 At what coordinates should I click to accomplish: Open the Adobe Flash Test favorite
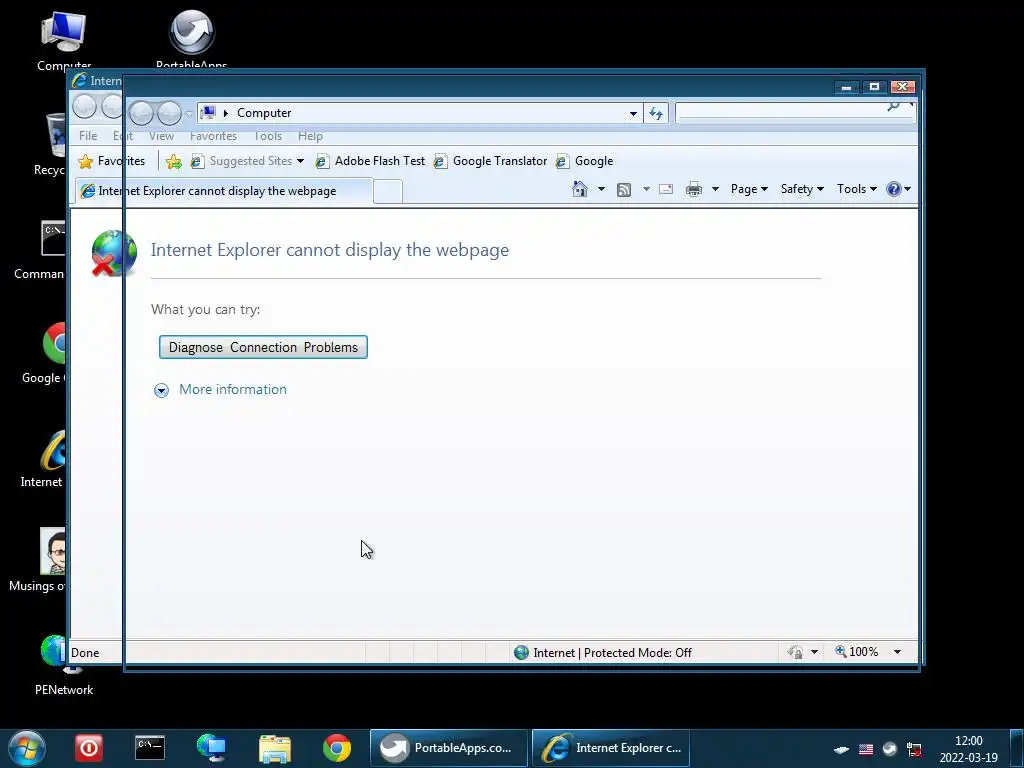[x=370, y=161]
